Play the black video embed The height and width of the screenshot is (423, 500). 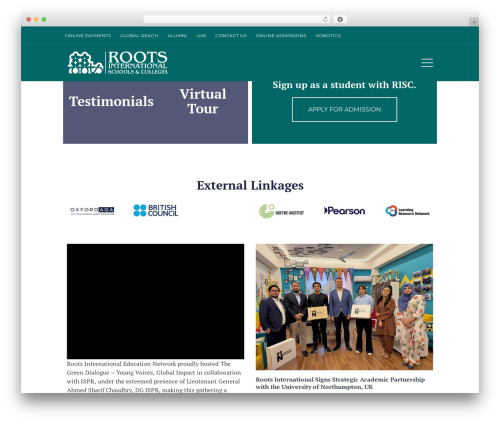pos(155,301)
